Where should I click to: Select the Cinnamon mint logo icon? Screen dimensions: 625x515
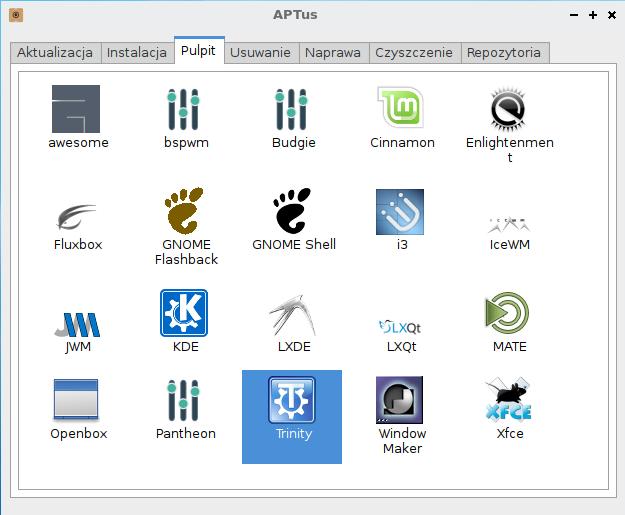pos(401,107)
